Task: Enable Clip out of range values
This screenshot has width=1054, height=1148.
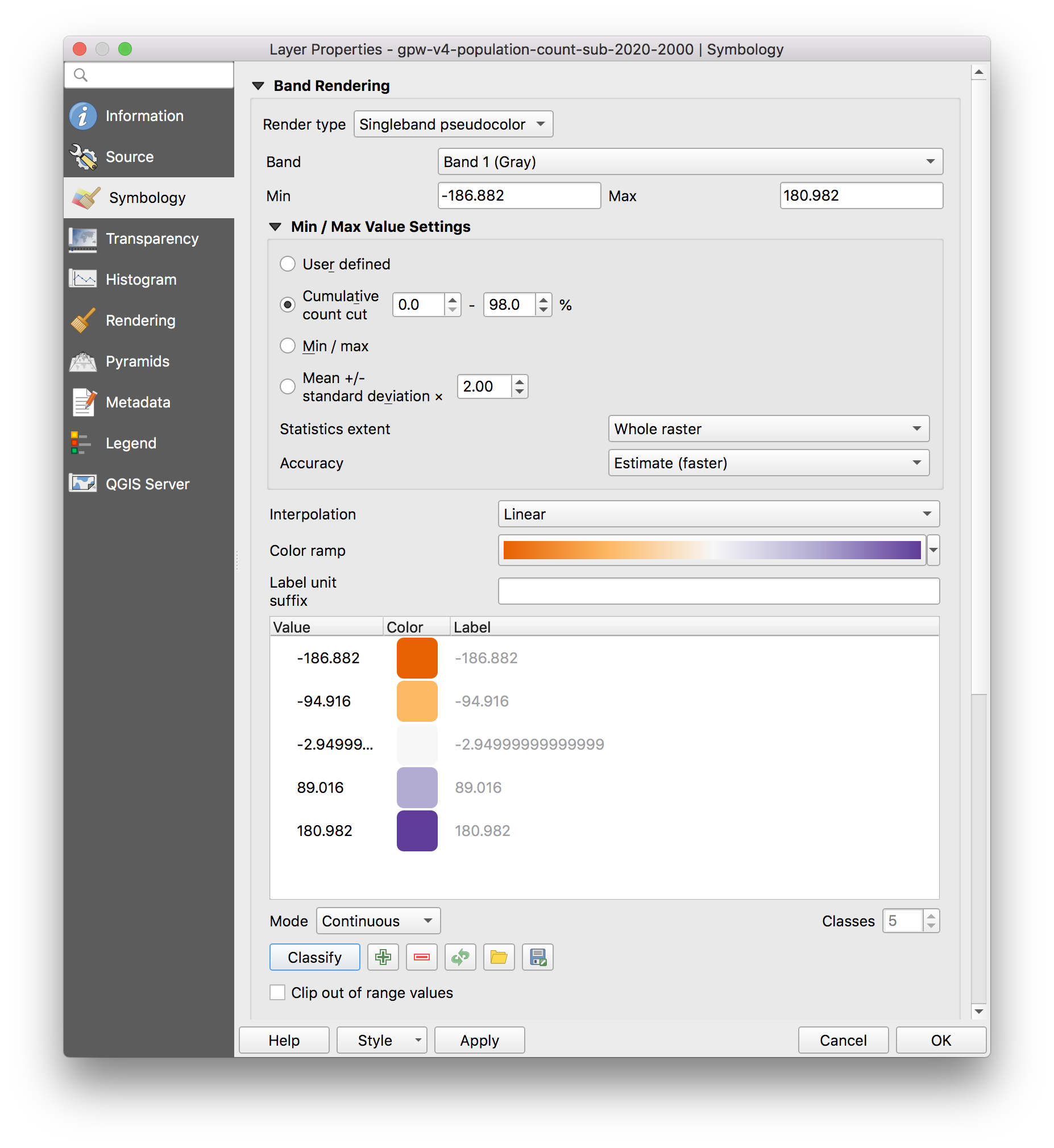Action: (278, 992)
